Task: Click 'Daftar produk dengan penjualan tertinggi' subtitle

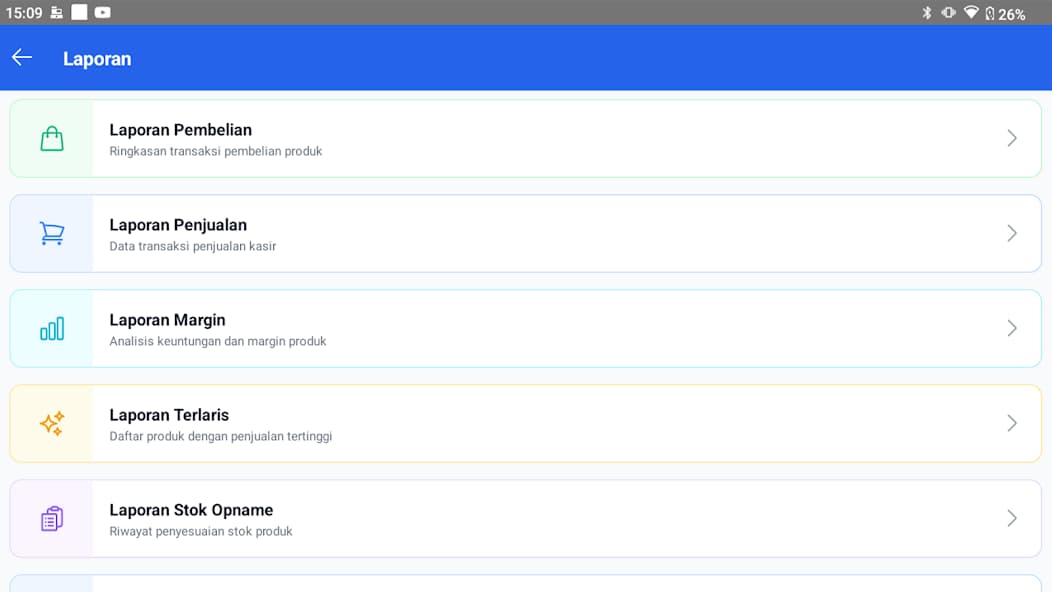Action: point(221,436)
